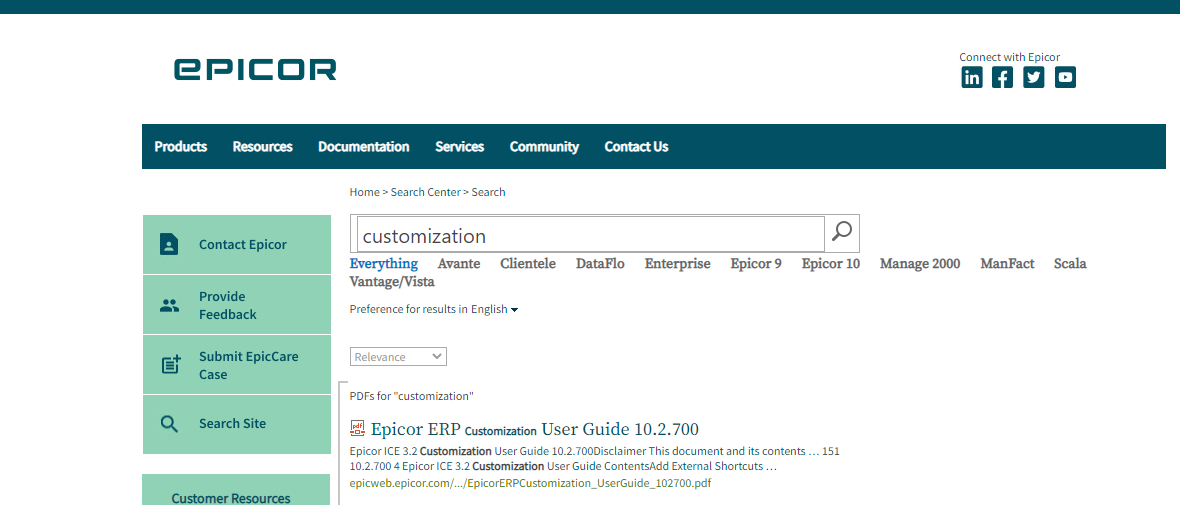
Task: Click the Provide Feedback people icon
Action: pos(169,306)
